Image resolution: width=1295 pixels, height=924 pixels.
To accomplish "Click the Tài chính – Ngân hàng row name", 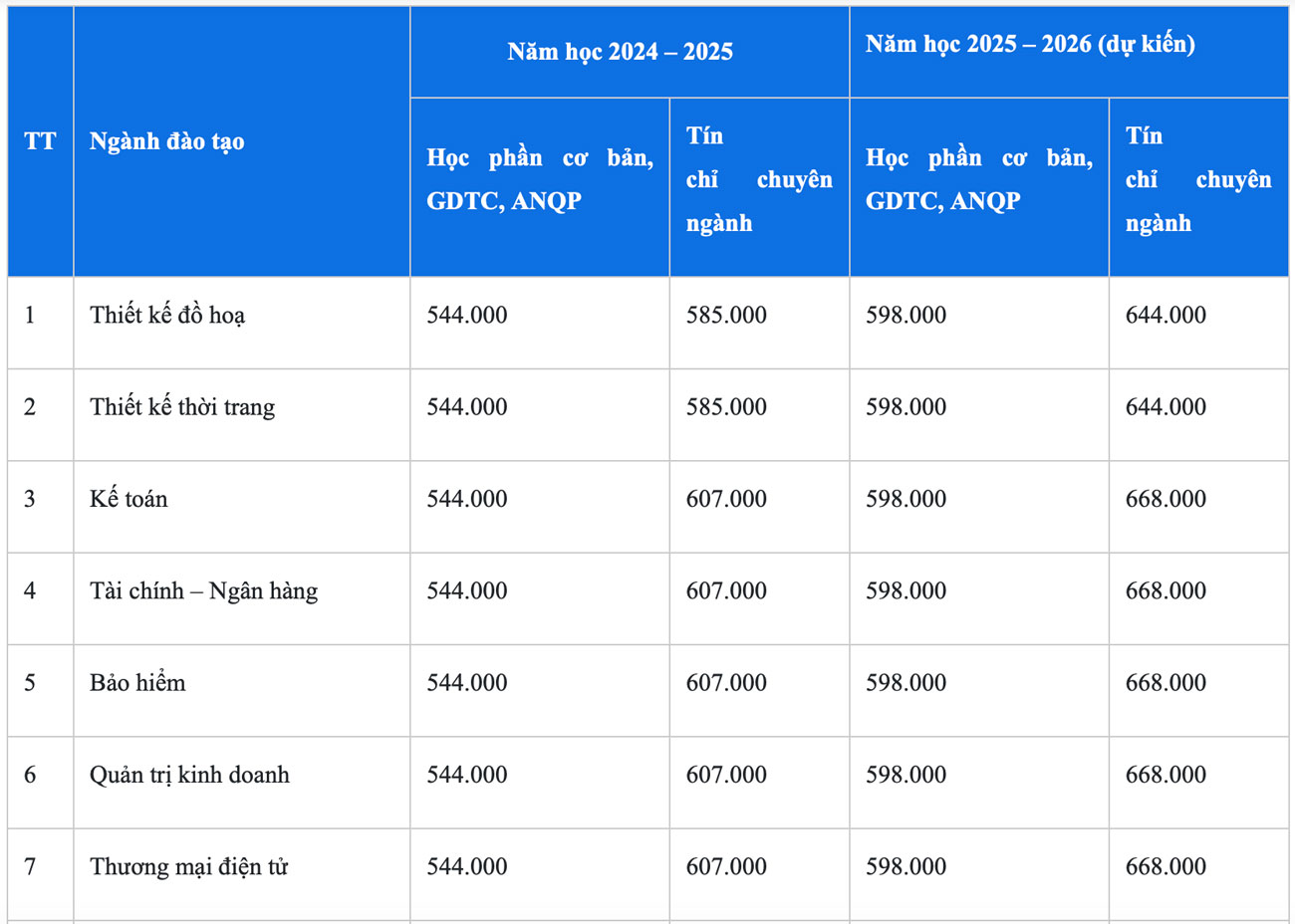I will (204, 591).
